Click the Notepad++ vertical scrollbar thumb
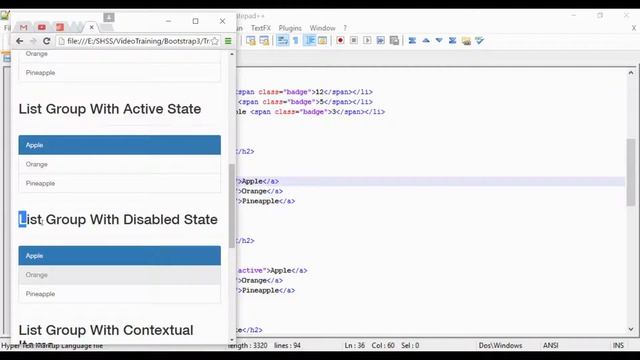The height and width of the screenshot is (360, 640). coord(631,172)
